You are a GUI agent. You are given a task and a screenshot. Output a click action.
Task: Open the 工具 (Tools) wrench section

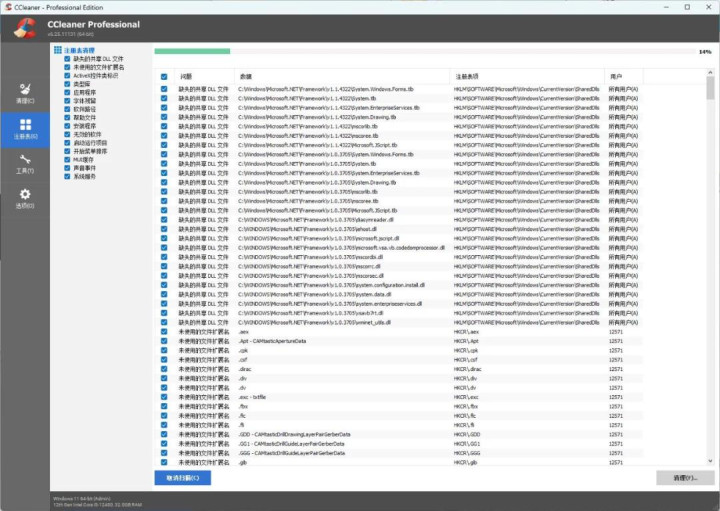pos(24,160)
